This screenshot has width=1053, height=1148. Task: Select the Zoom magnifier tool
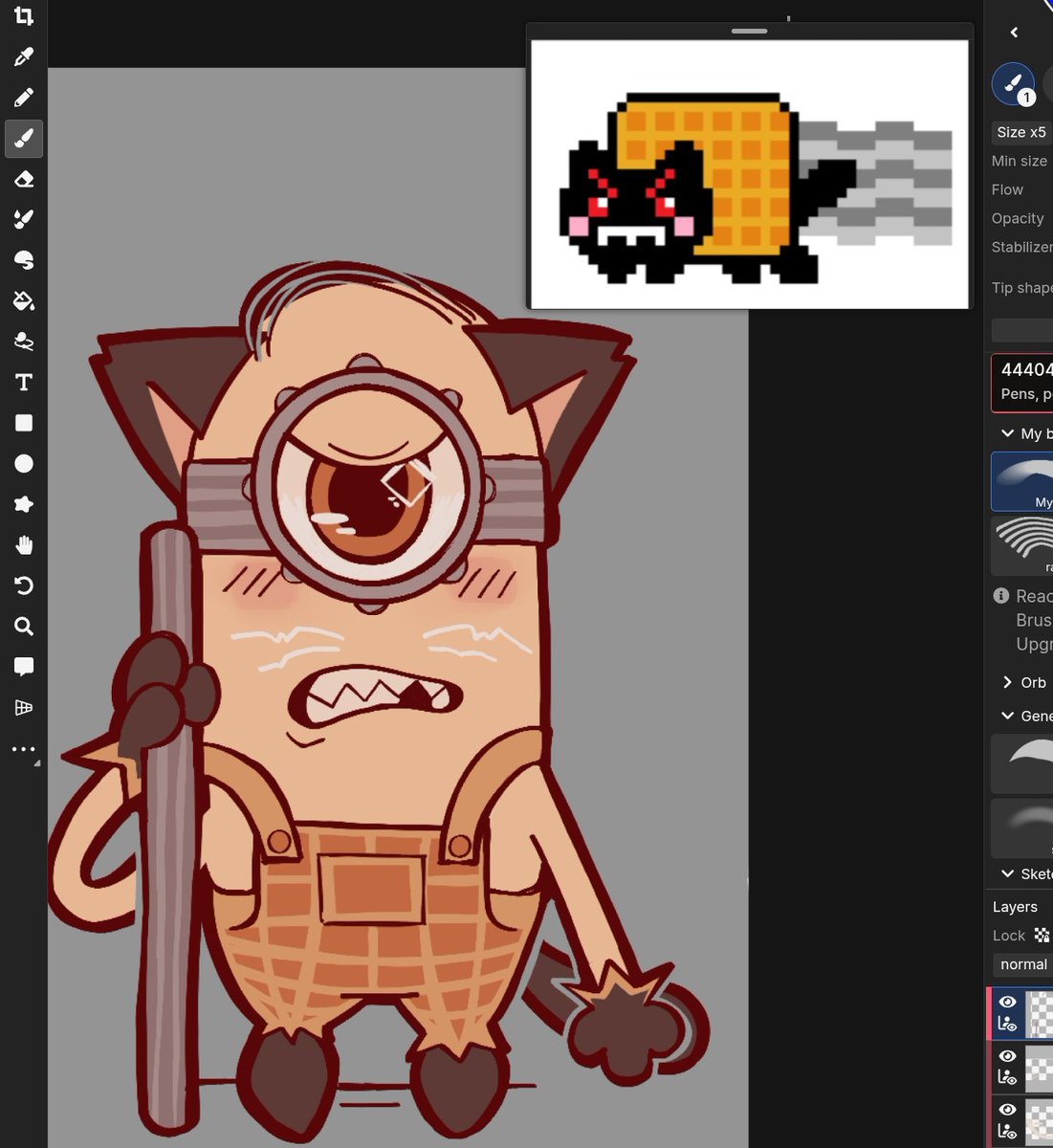(24, 627)
